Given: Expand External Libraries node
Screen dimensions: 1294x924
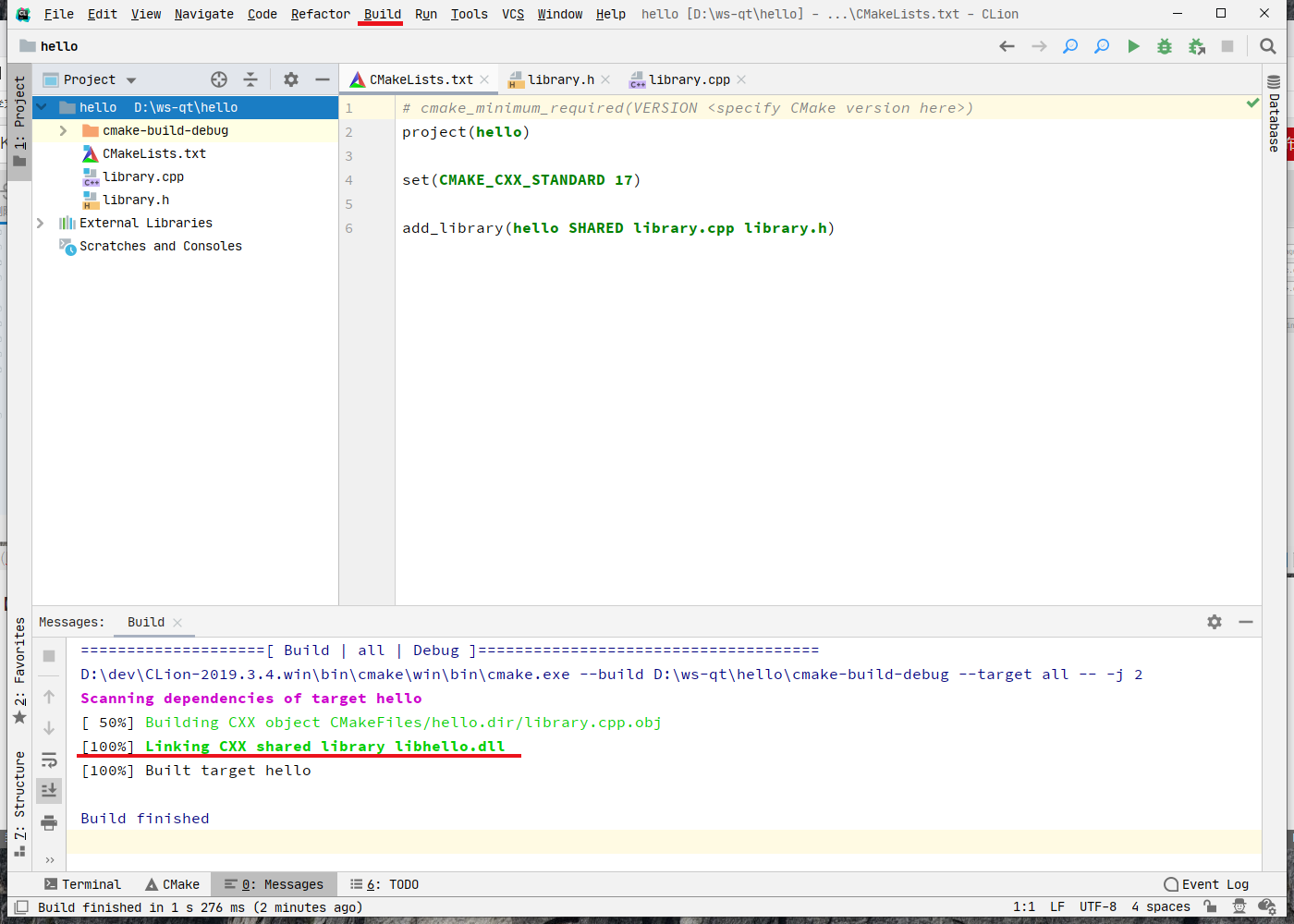Looking at the screenshot, I should 41,223.
